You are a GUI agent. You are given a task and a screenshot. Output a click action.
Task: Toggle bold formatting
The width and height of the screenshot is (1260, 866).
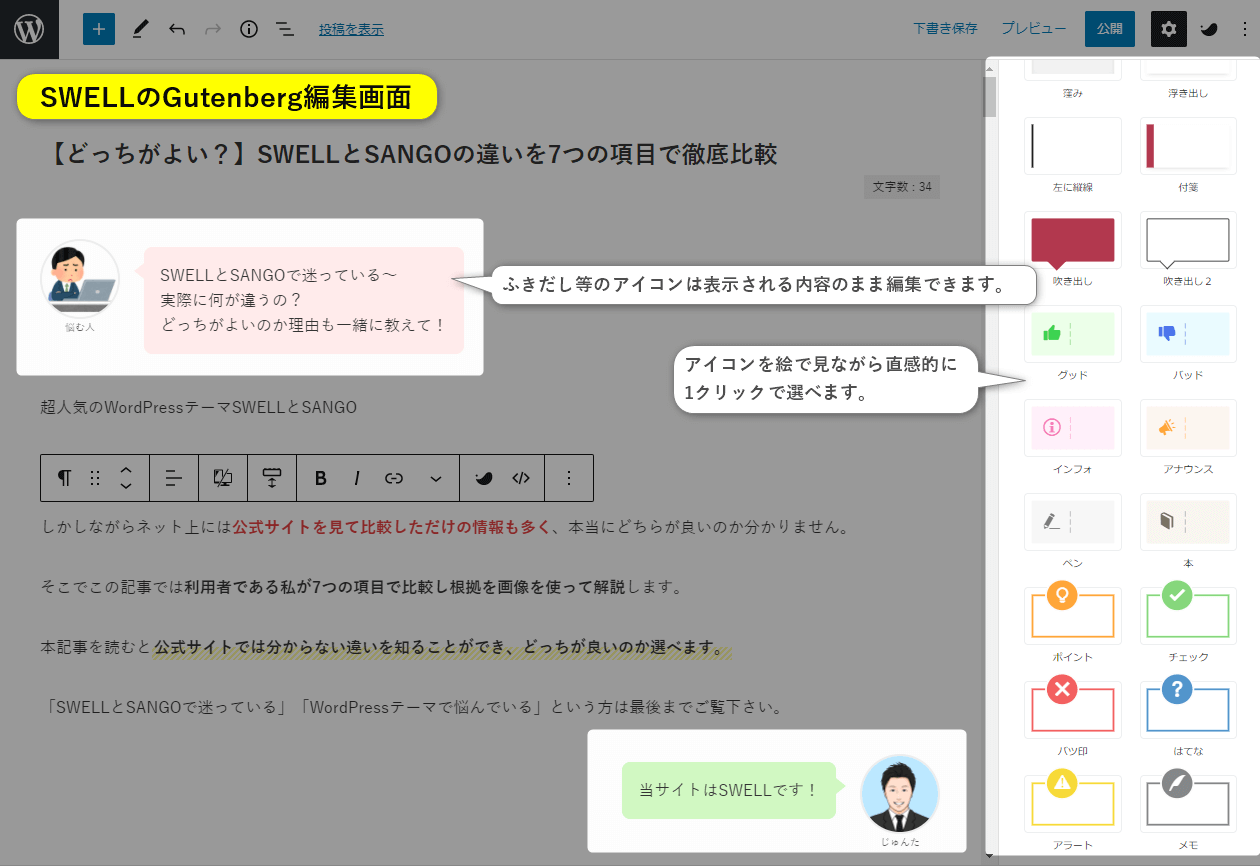coord(321,478)
